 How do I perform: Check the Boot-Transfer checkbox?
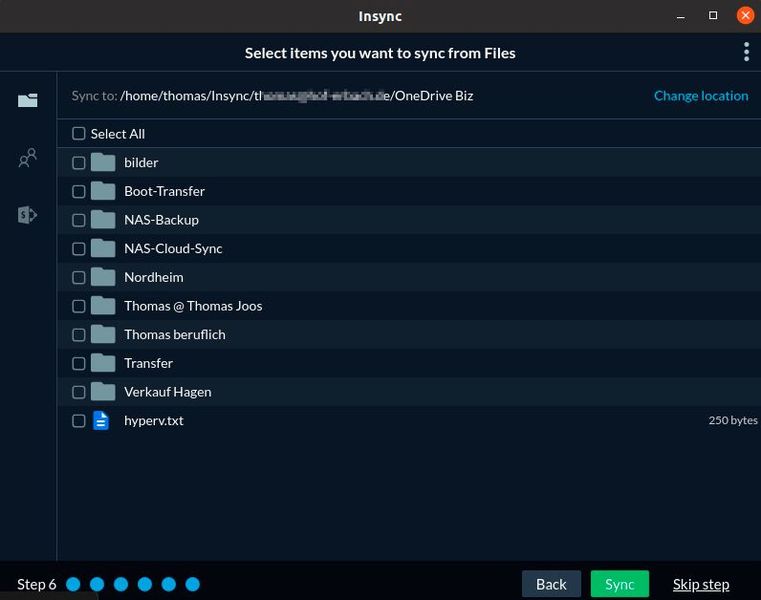pos(79,191)
